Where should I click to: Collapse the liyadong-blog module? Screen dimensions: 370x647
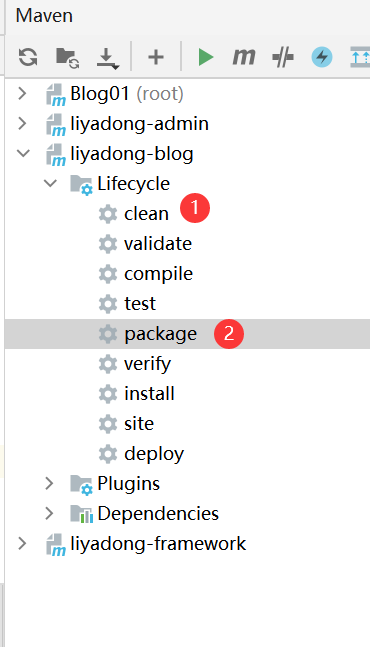[24, 153]
